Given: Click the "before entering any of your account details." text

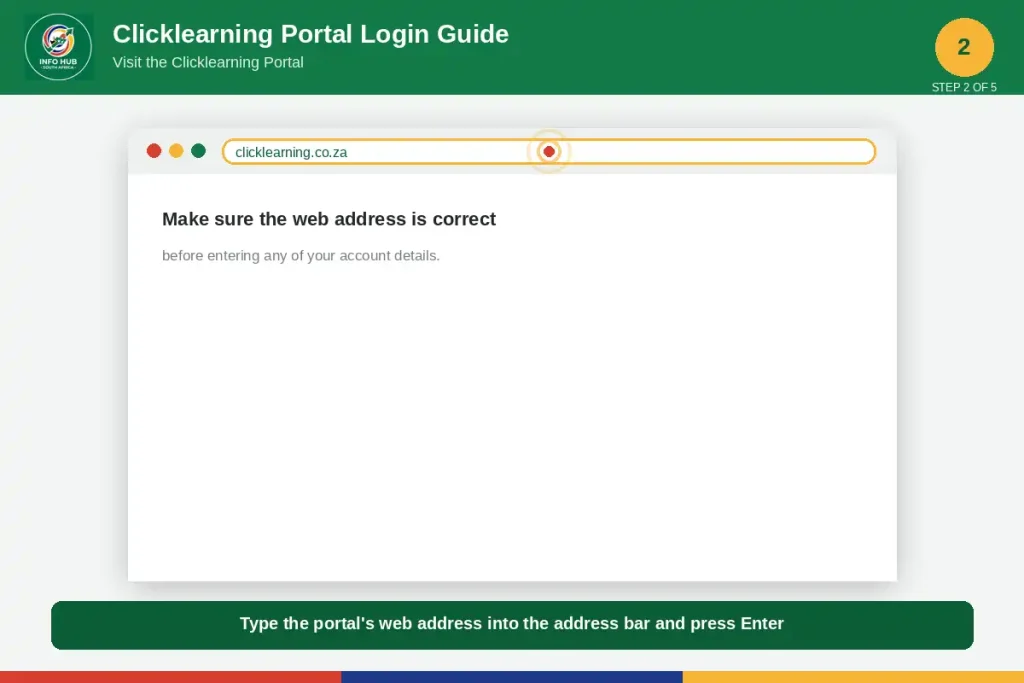Looking at the screenshot, I should tap(301, 255).
